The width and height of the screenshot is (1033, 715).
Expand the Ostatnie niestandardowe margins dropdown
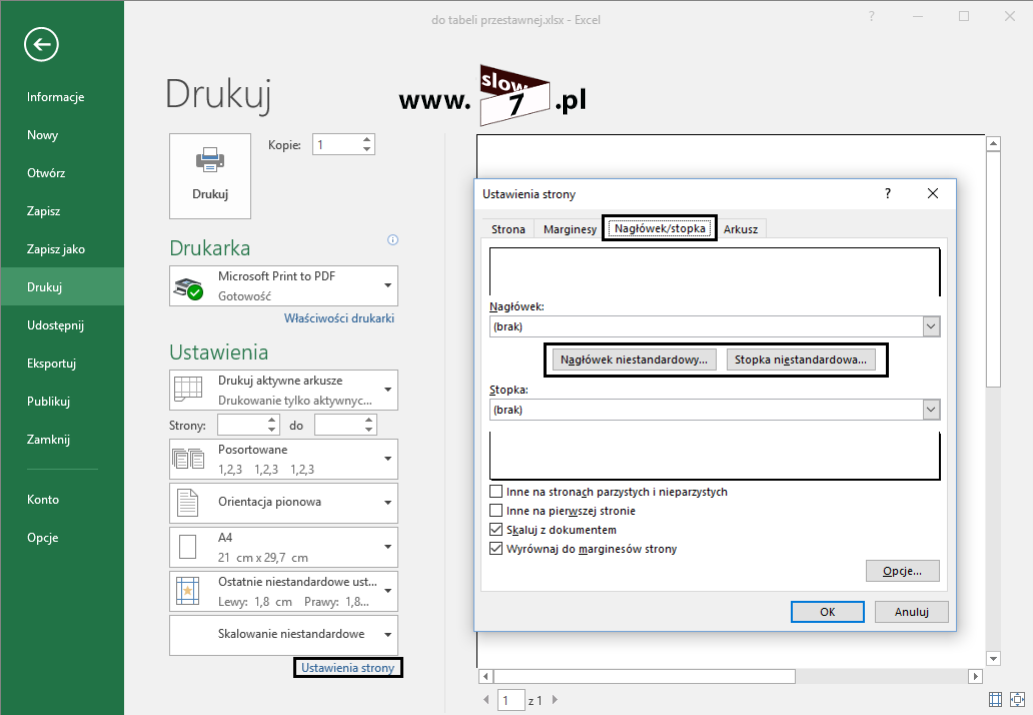pyautogui.click(x=388, y=591)
